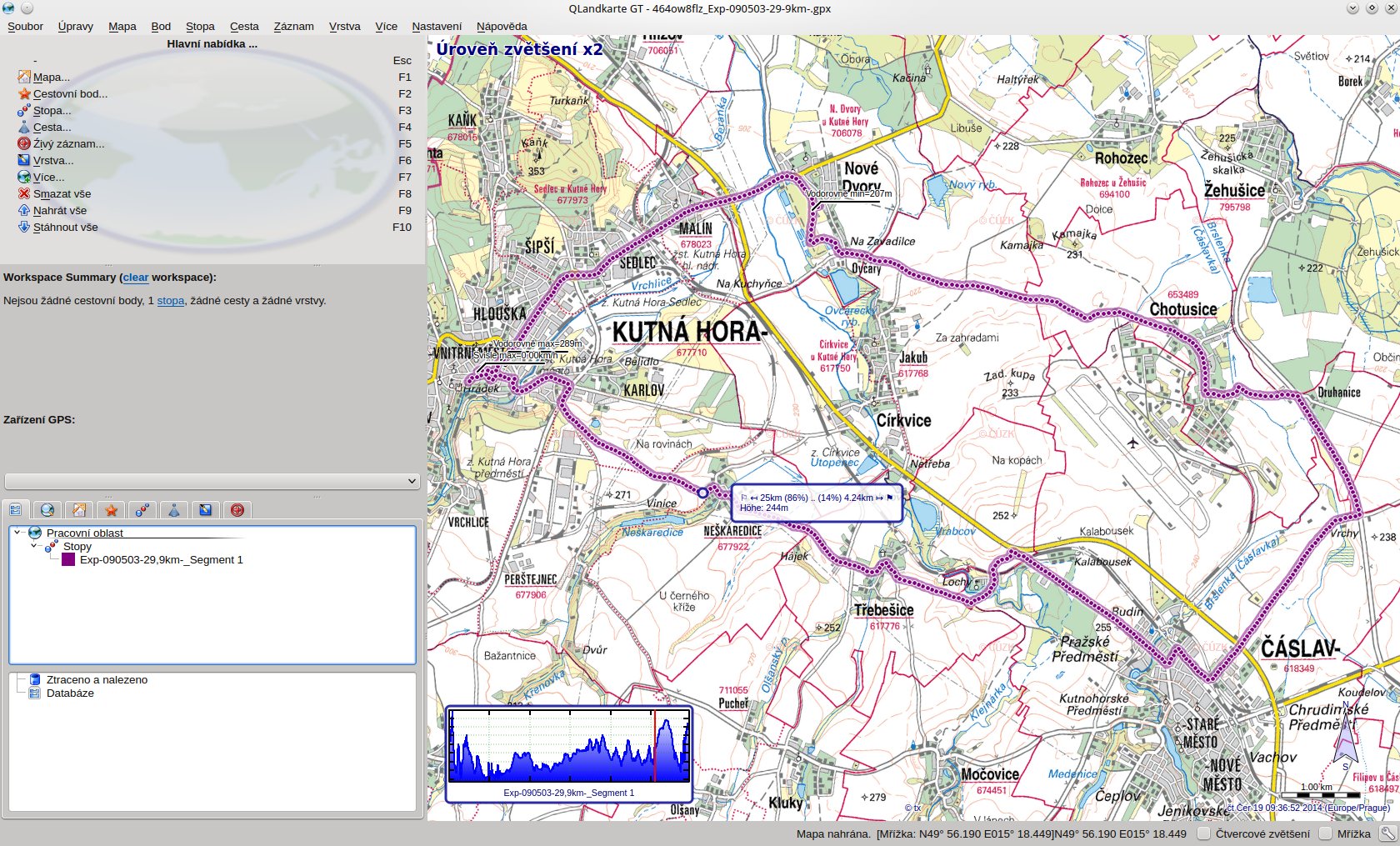The image size is (1400, 846).
Task: Open the Mapa... entry icon in main menu
Action: pyautogui.click(x=24, y=77)
